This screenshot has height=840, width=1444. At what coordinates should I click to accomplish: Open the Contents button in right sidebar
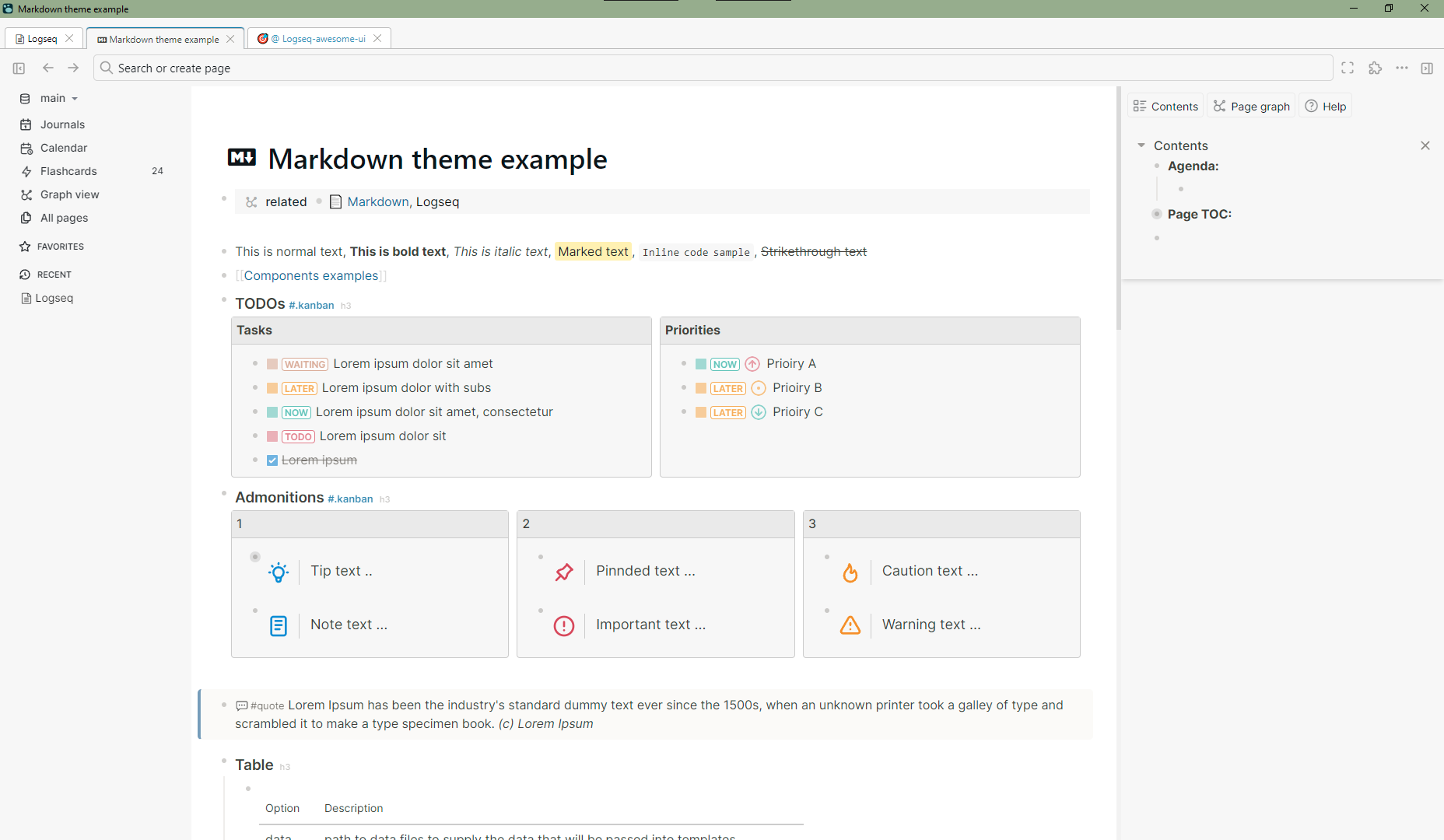[1165, 107]
